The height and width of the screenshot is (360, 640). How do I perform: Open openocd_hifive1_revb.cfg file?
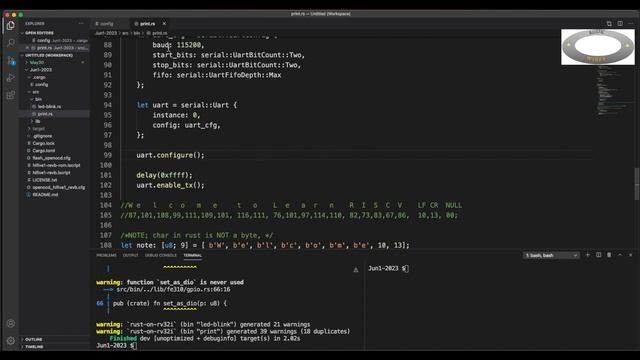click(x=59, y=187)
